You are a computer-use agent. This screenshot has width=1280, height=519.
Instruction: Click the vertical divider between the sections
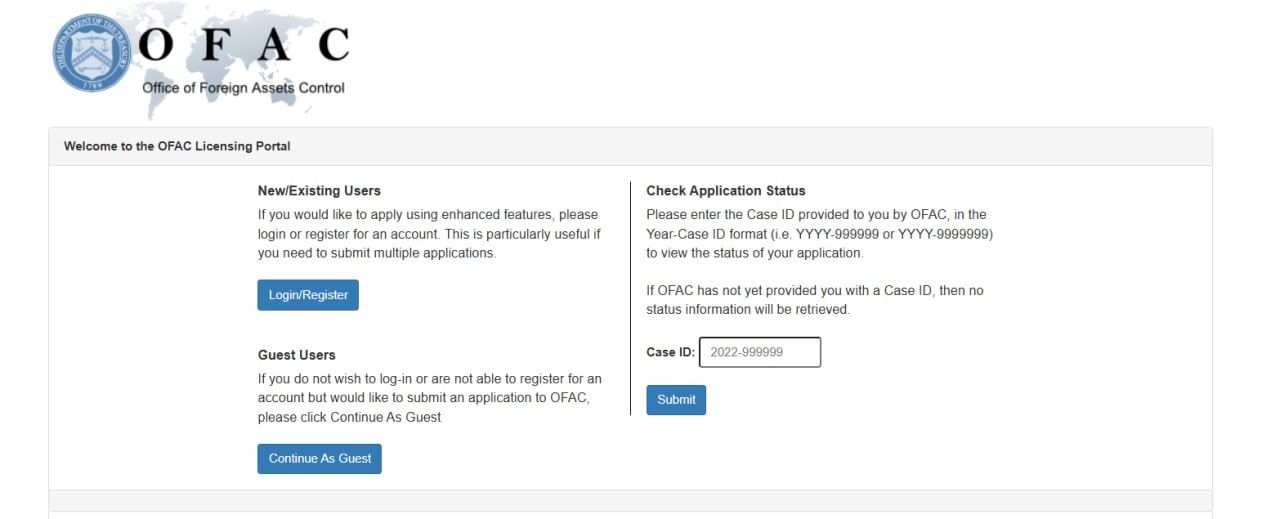coord(631,298)
